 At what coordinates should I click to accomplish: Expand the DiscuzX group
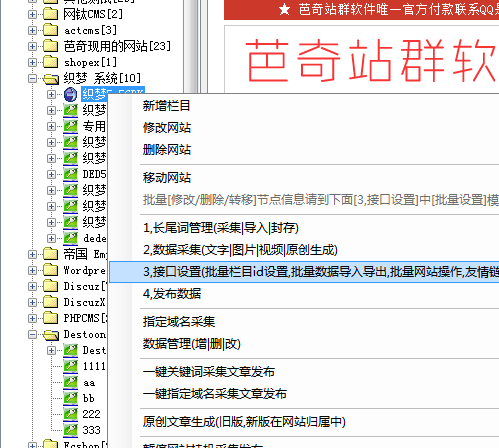pos(32,302)
